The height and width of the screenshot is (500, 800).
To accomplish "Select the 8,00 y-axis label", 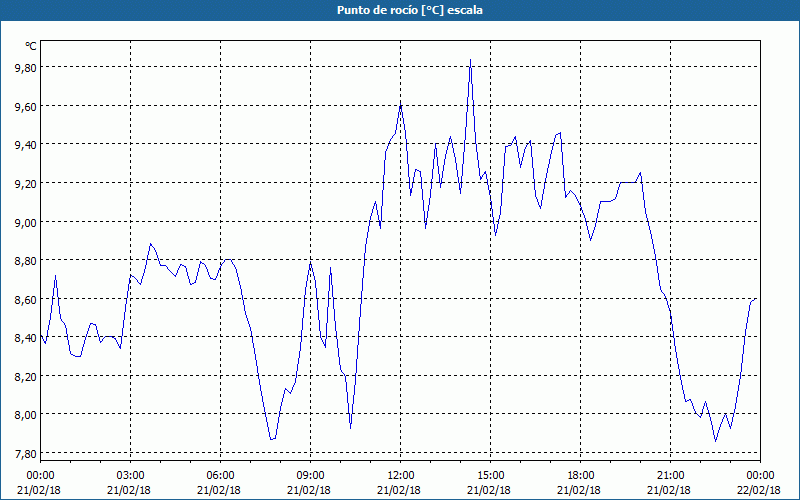I will coord(26,414).
